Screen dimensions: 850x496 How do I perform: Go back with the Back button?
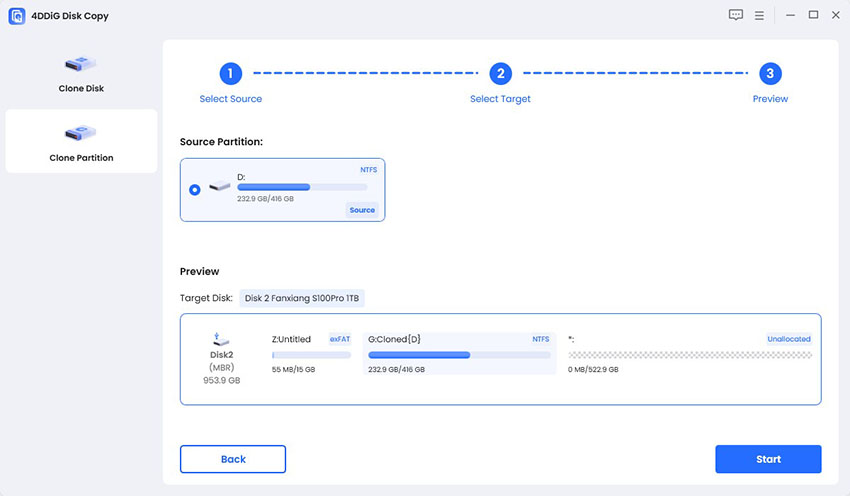(x=233, y=459)
